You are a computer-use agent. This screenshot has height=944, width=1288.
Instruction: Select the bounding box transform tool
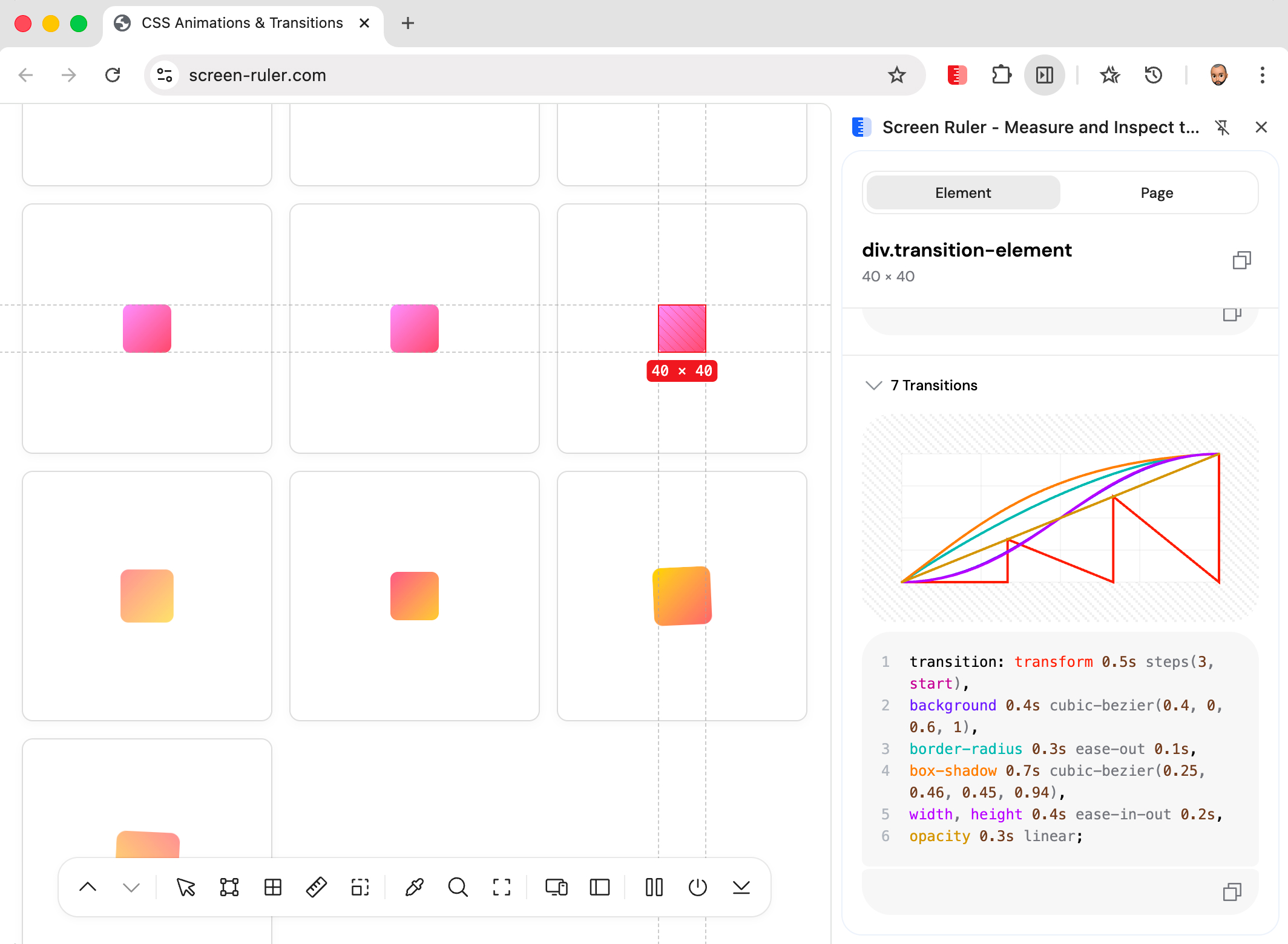pyautogui.click(x=229, y=887)
